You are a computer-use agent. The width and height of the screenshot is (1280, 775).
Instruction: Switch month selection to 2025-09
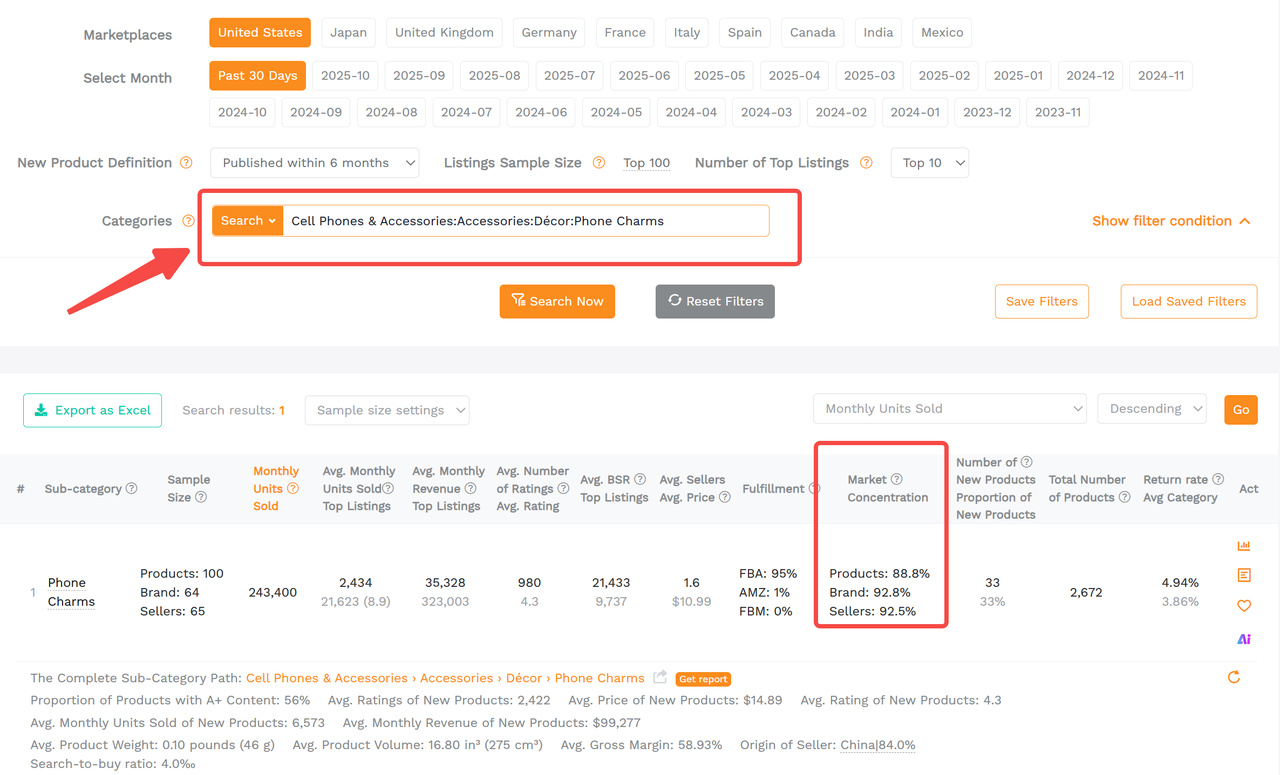pos(419,75)
